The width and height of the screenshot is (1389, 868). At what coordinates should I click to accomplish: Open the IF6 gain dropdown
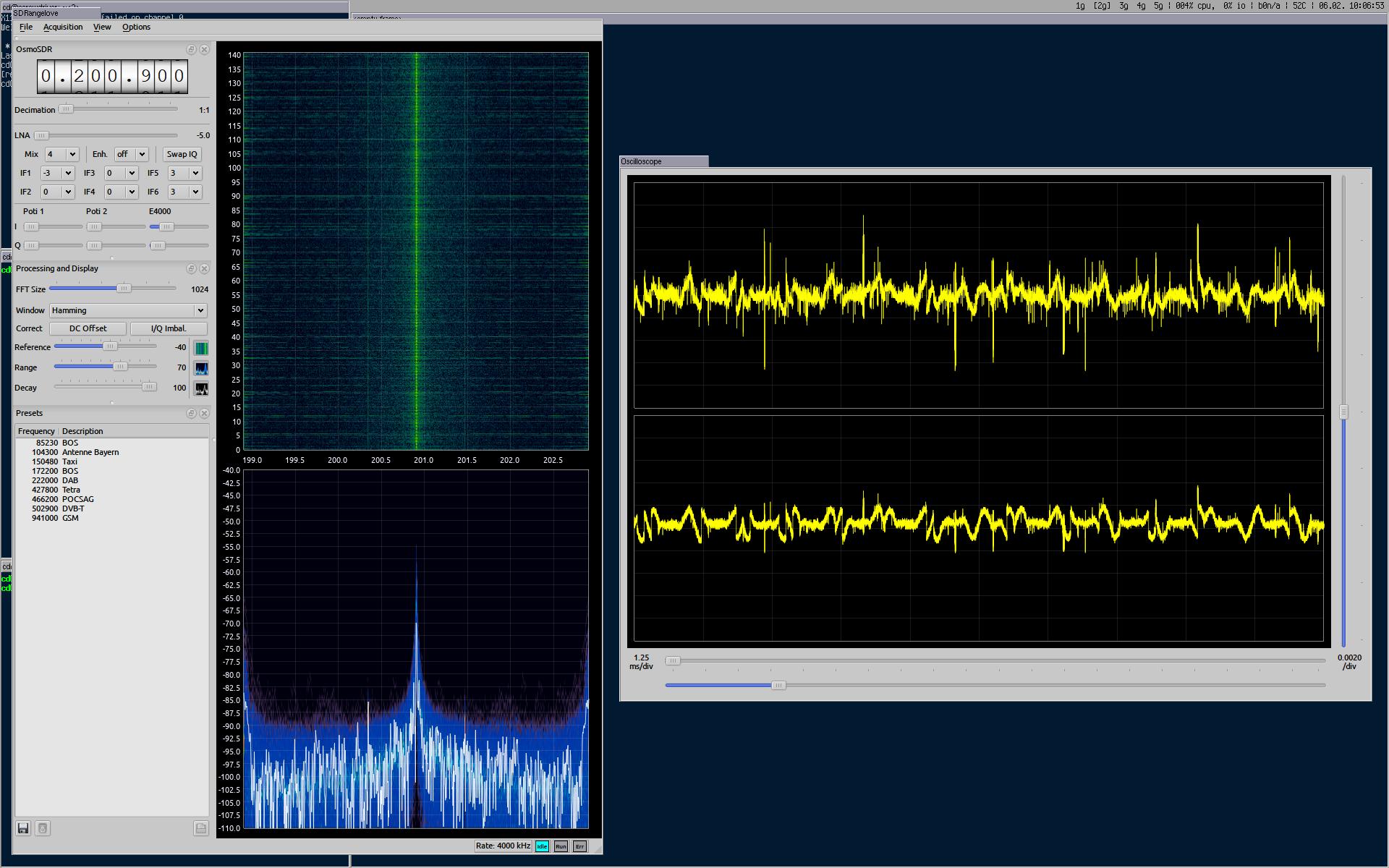(184, 192)
